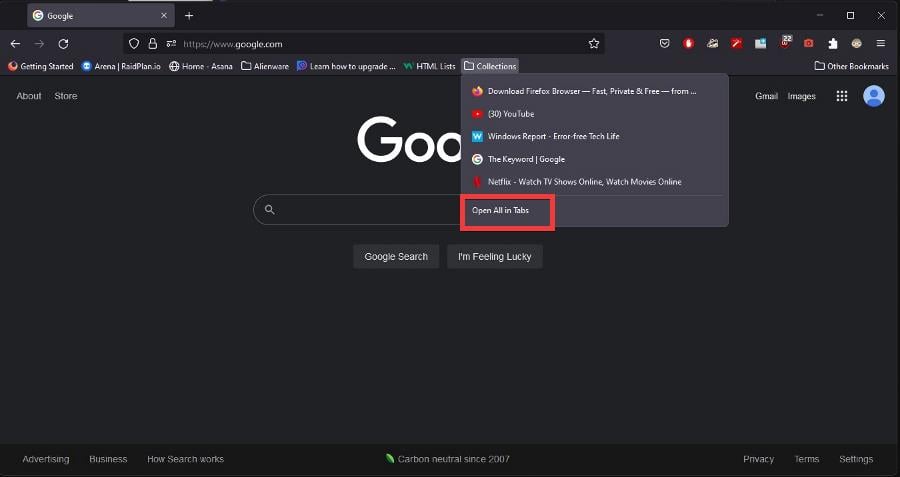Click the red camera screenshot extension
Viewport: 900px width, 477px height.
point(809,44)
